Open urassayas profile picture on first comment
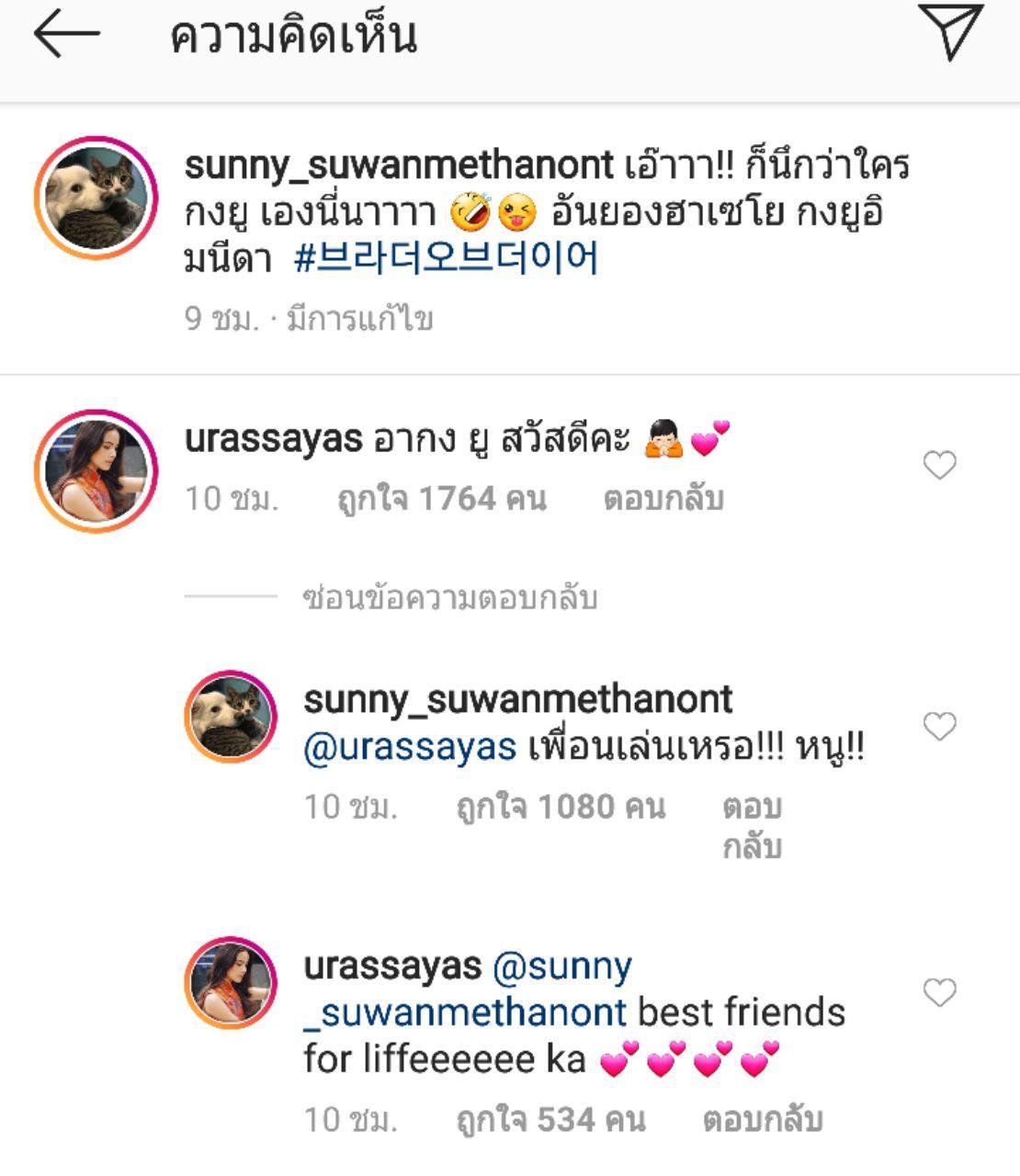 pyautogui.click(x=96, y=470)
